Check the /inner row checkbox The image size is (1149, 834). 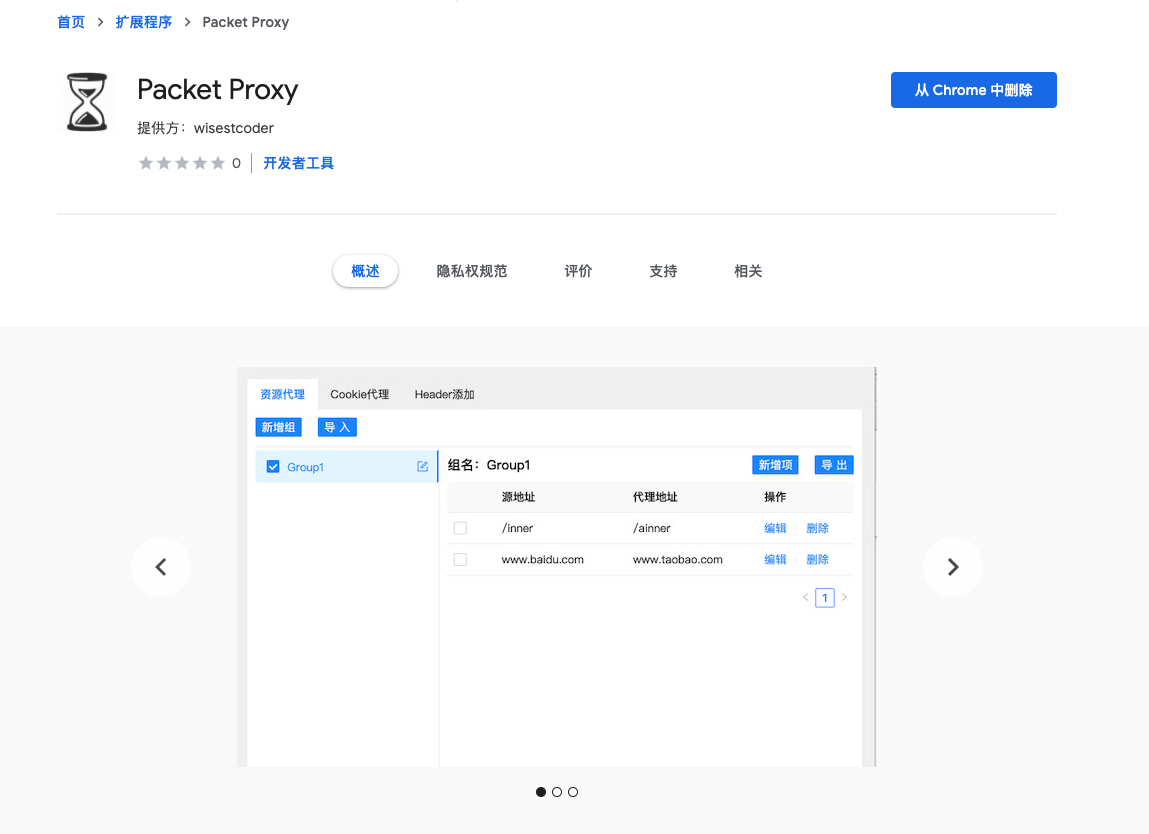click(x=460, y=528)
